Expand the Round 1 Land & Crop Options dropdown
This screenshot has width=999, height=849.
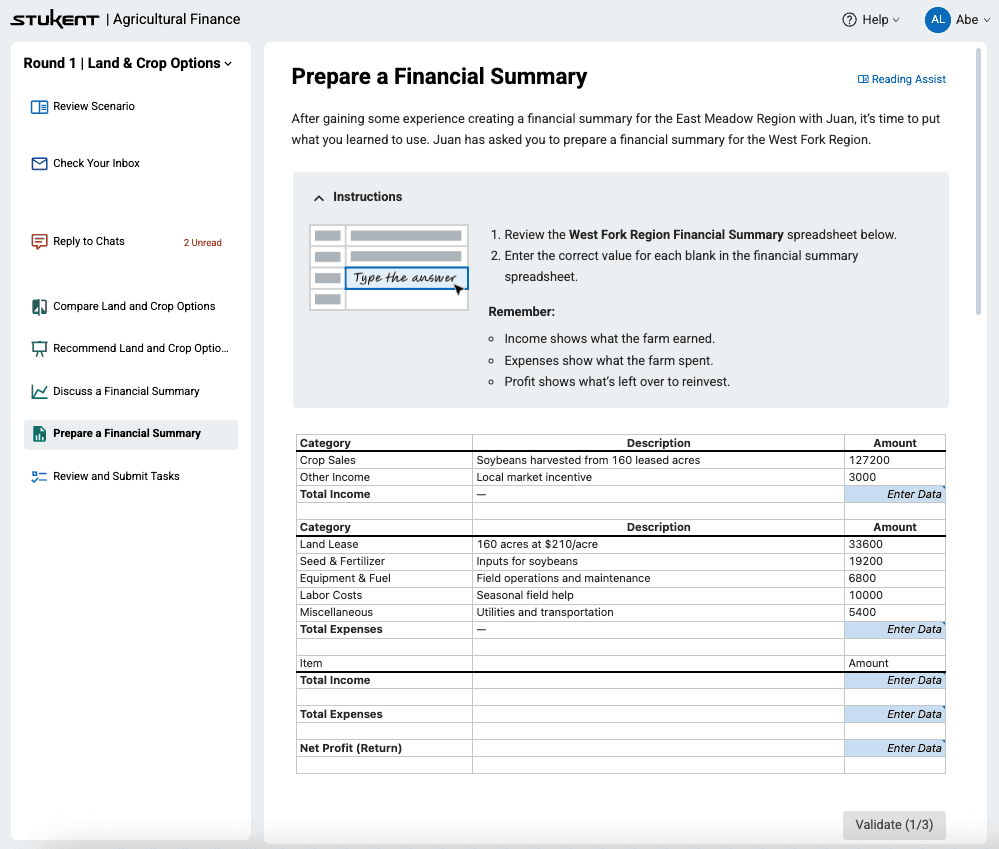[128, 63]
